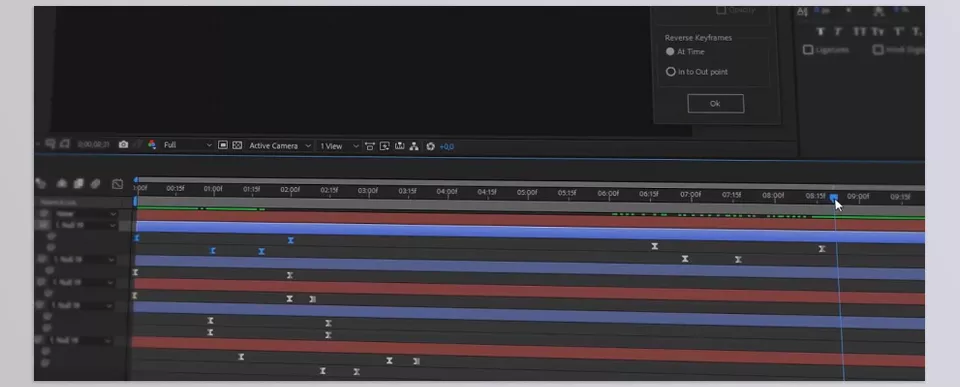Click the tsume icon in Character panel

click(879, 11)
